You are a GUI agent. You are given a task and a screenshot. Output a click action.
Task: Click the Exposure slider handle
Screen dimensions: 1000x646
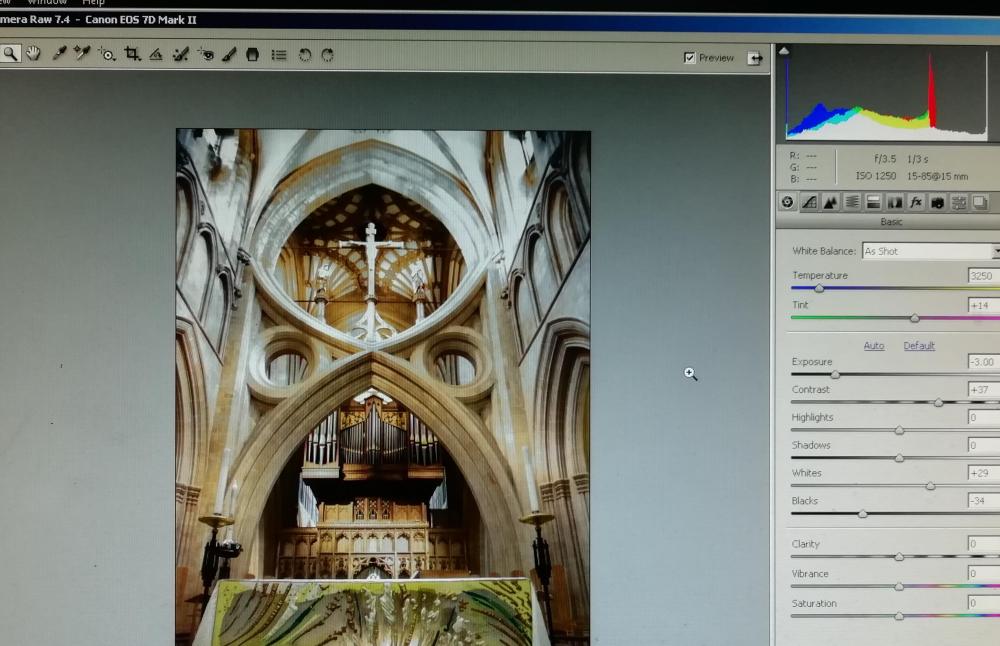pos(835,375)
